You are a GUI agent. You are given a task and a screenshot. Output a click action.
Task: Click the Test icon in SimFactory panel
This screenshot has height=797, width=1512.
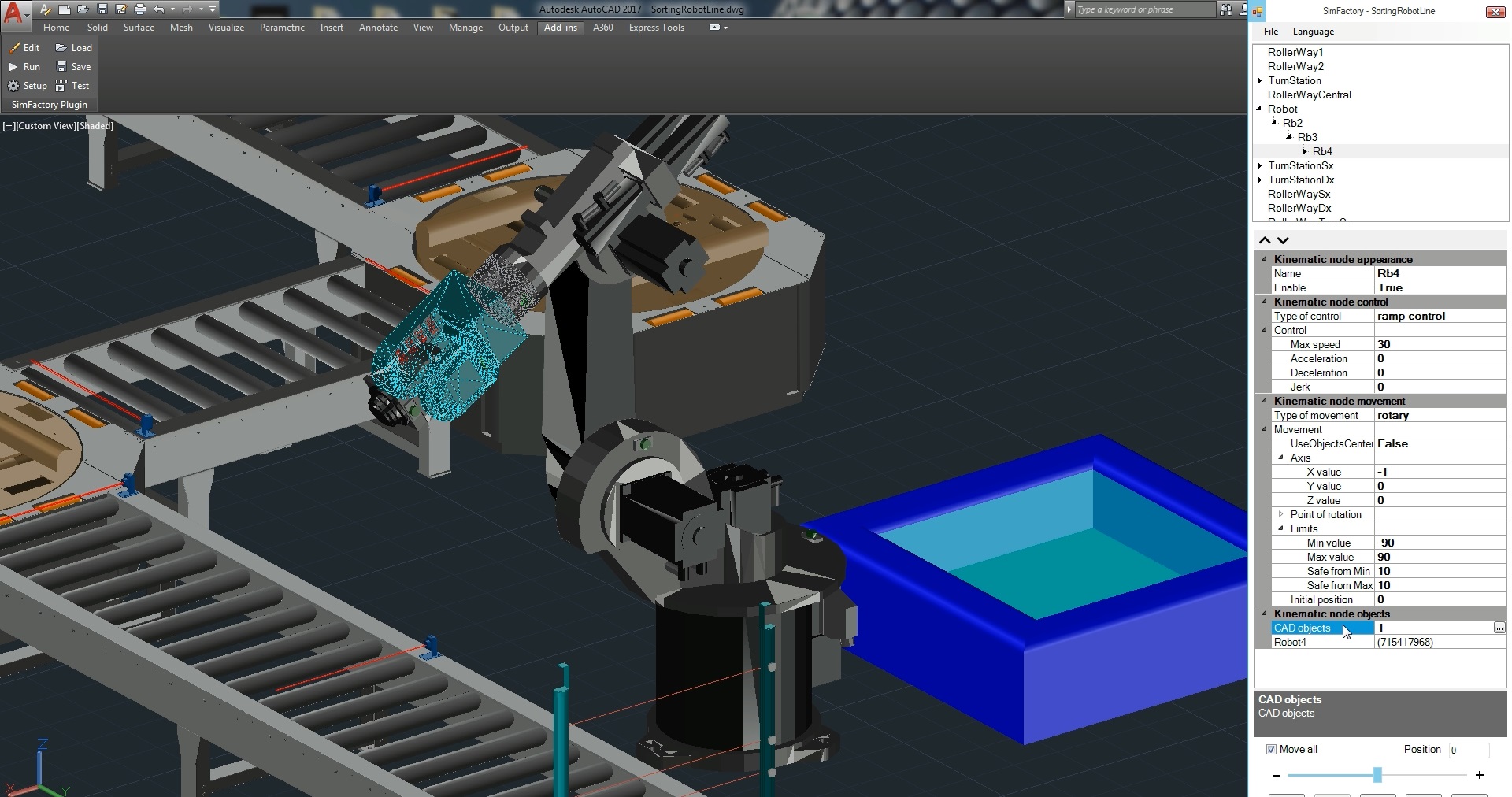(x=72, y=86)
